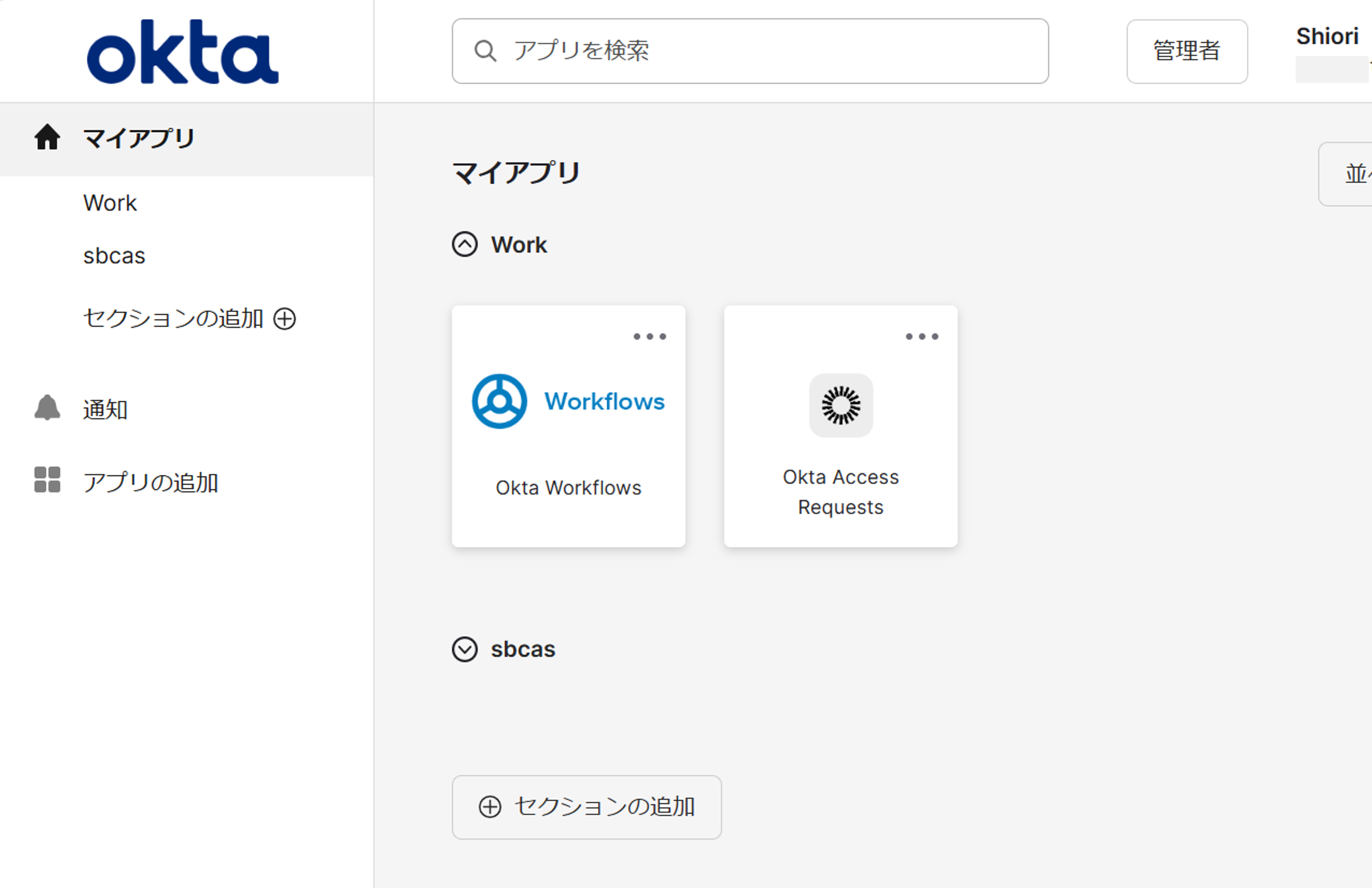The width and height of the screenshot is (1372, 888).
Task: Open the sort dropdown at top right
Action: [1345, 174]
